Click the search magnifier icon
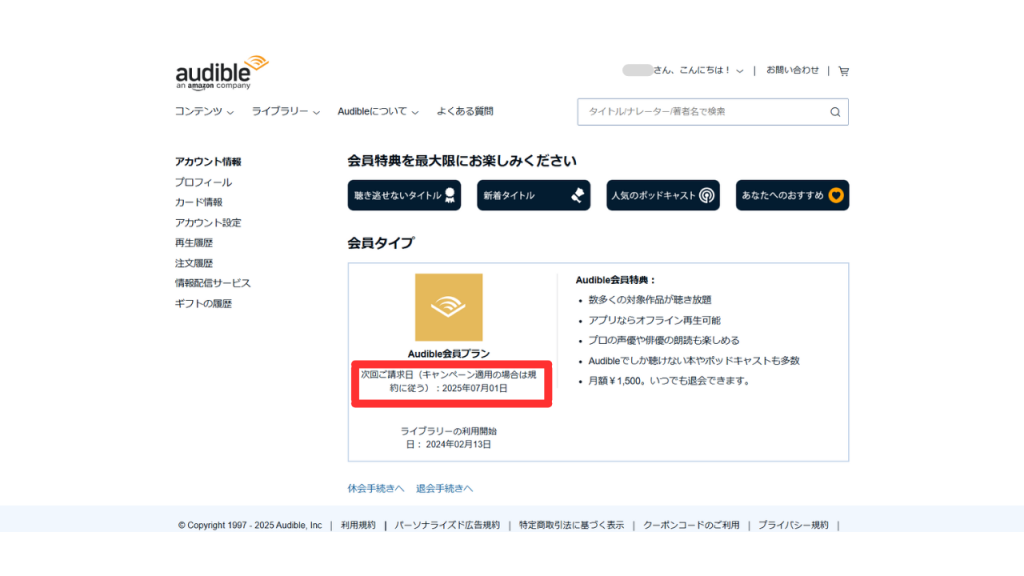Viewport: 1024px width, 576px height. [x=834, y=111]
